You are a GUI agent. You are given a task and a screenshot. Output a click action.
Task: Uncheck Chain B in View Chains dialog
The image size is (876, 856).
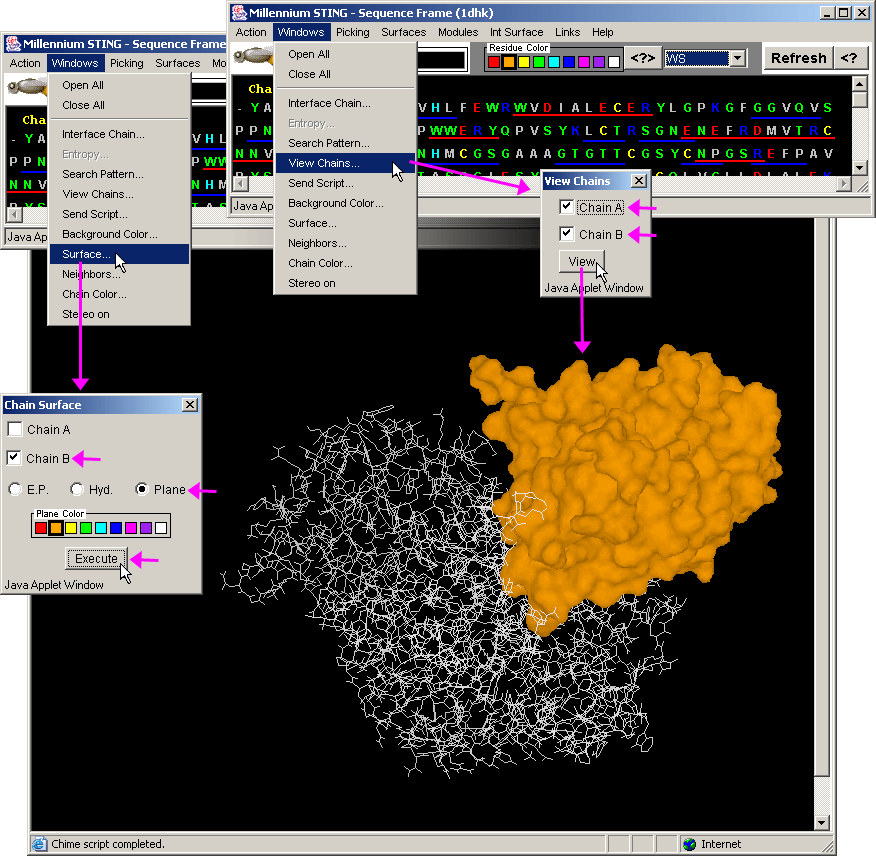pos(566,234)
